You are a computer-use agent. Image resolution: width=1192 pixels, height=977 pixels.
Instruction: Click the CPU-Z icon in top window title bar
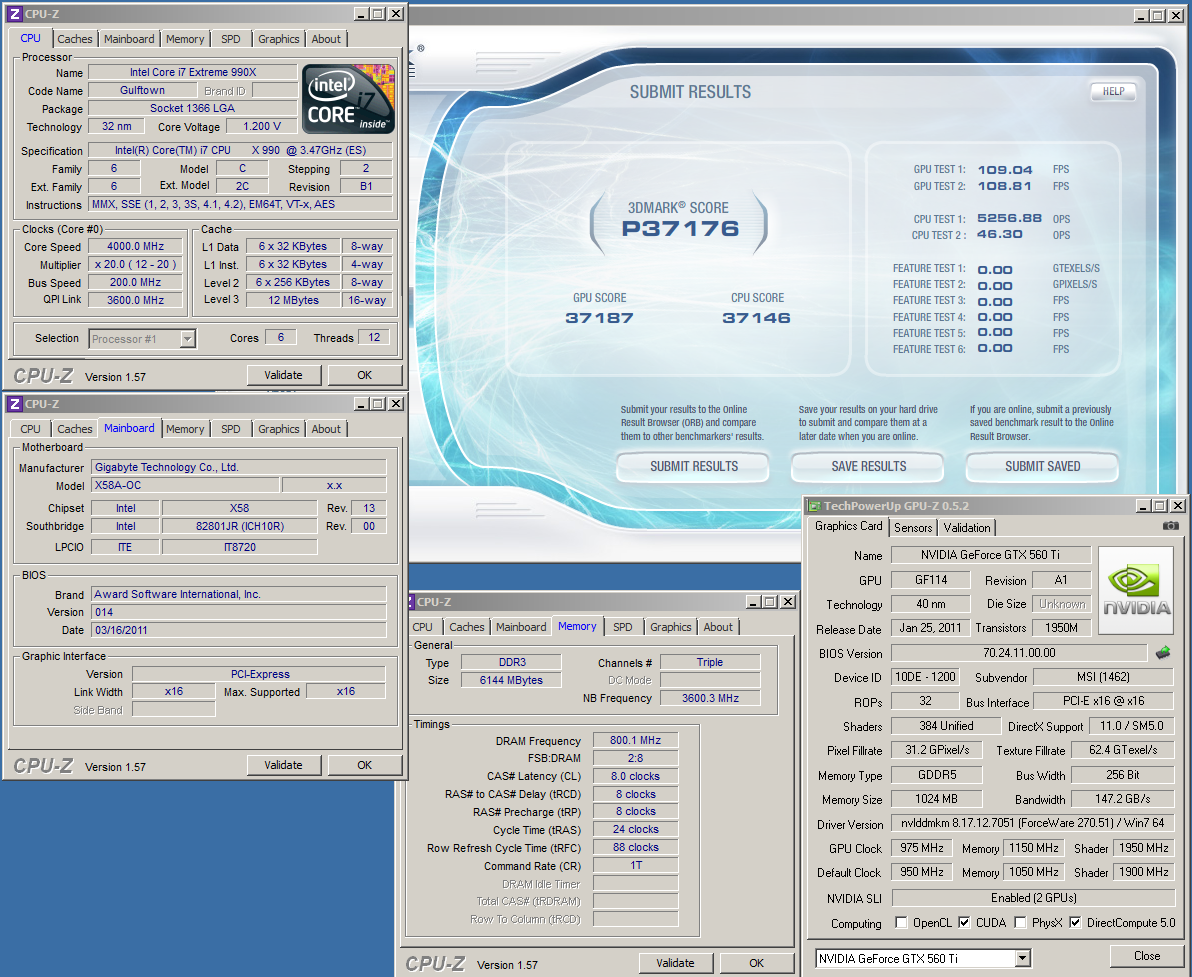pos(14,14)
